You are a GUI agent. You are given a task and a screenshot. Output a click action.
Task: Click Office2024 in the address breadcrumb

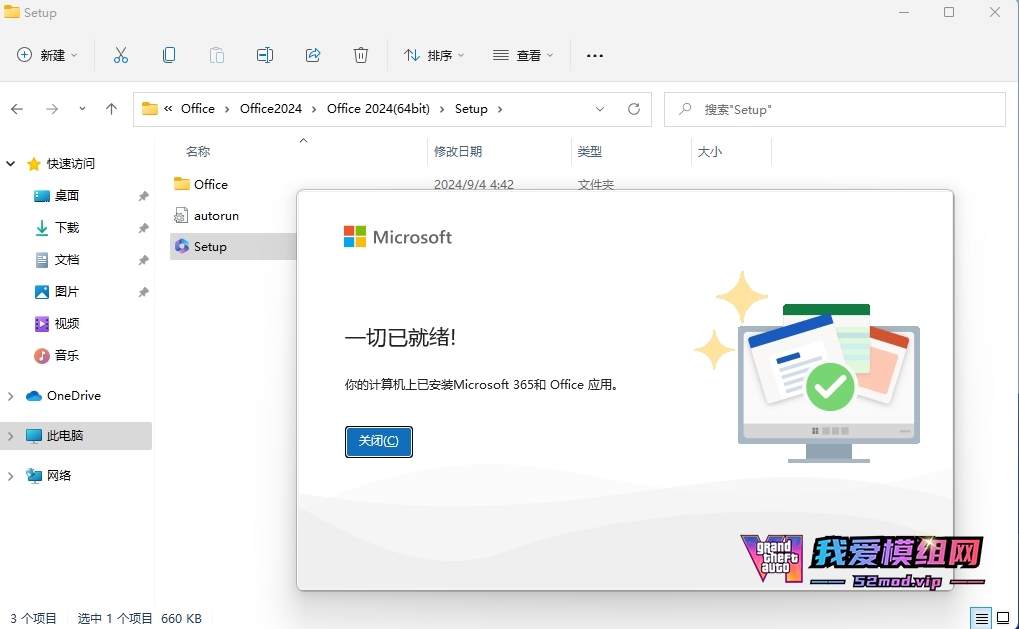(271, 109)
